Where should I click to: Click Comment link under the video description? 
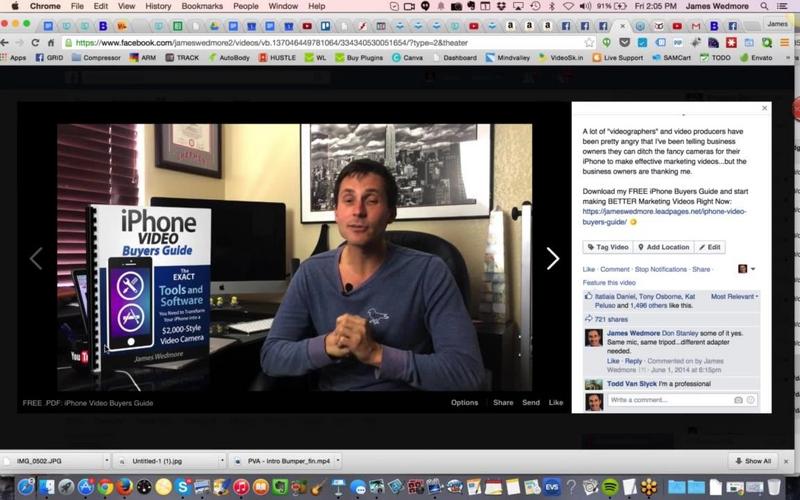tap(615, 269)
